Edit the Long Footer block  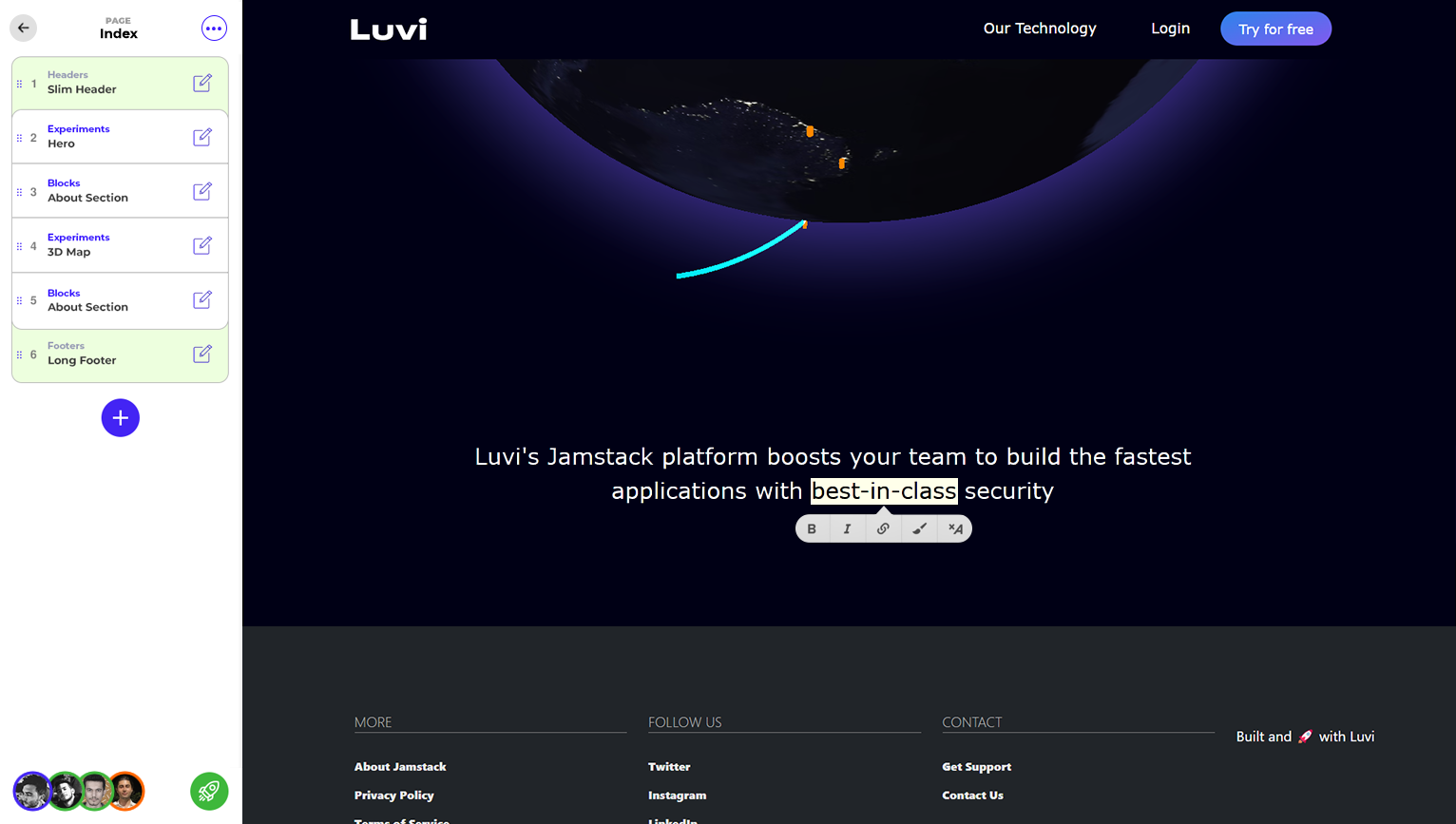[202, 355]
